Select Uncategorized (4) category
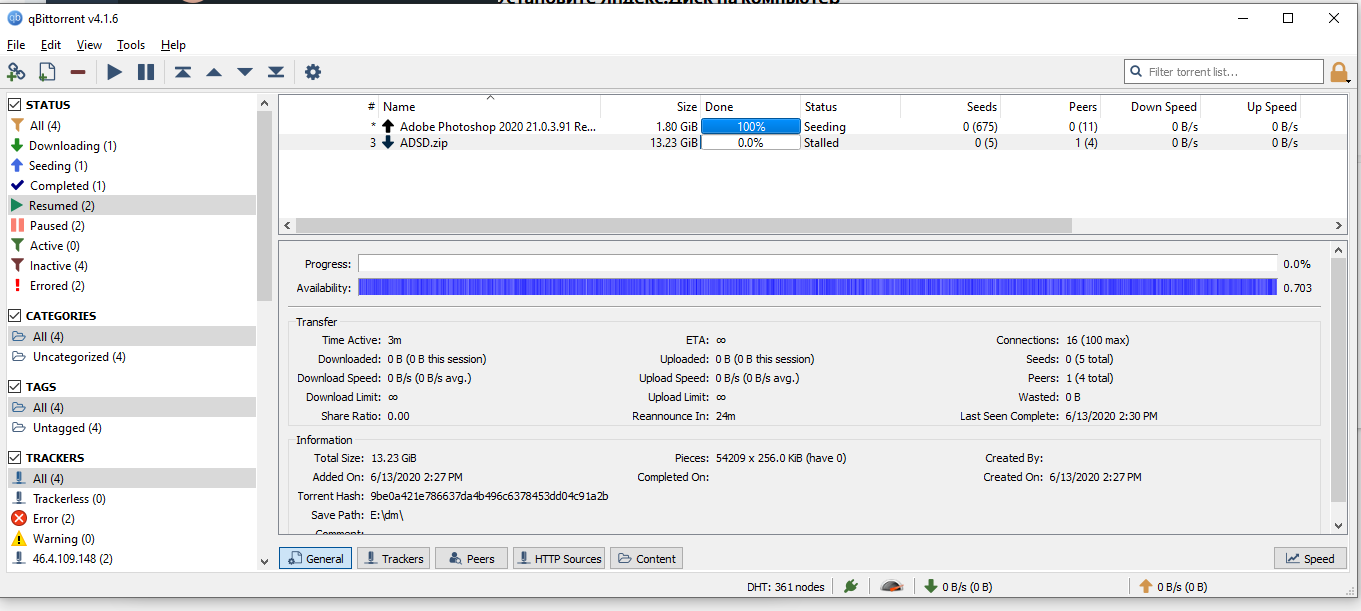Screen dimensions: 1361x611 tap(131, 356)
